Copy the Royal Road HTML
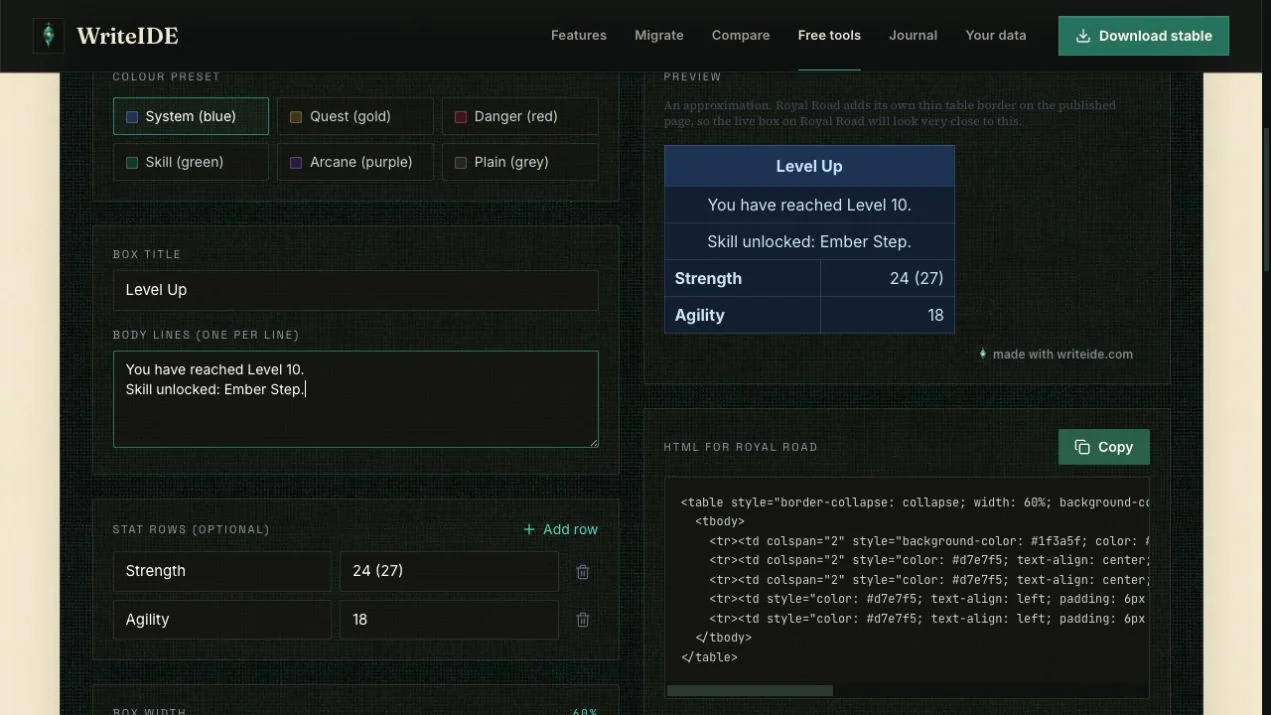Image resolution: width=1271 pixels, height=715 pixels. click(1104, 447)
